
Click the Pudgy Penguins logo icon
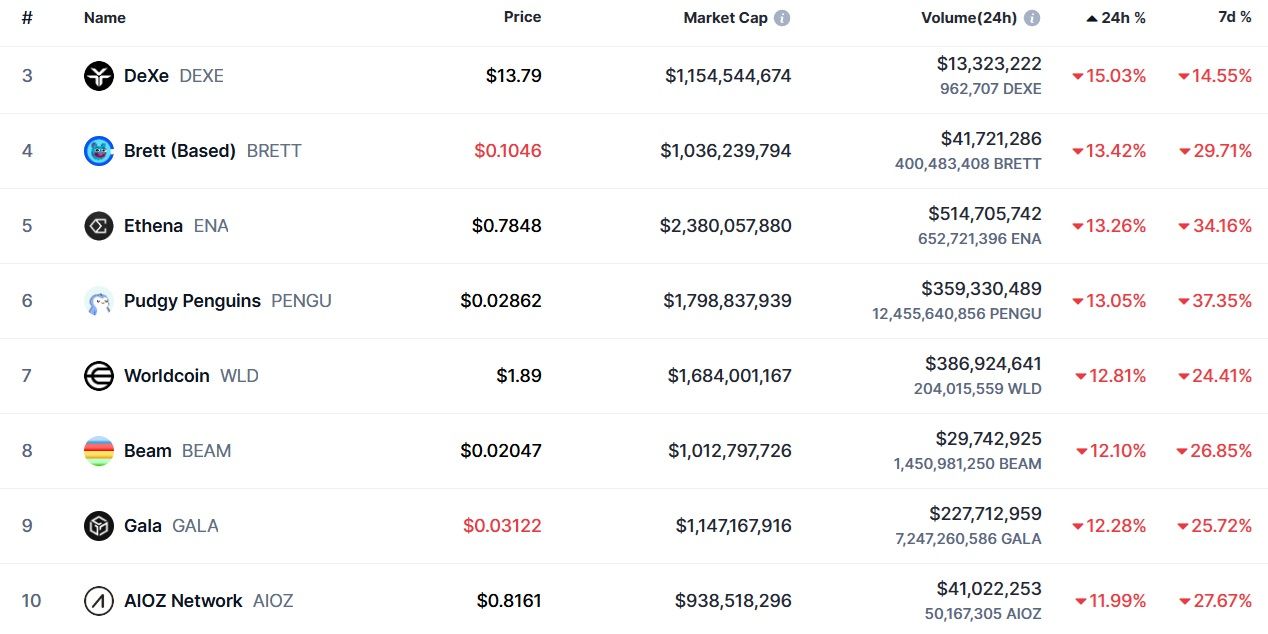99,301
